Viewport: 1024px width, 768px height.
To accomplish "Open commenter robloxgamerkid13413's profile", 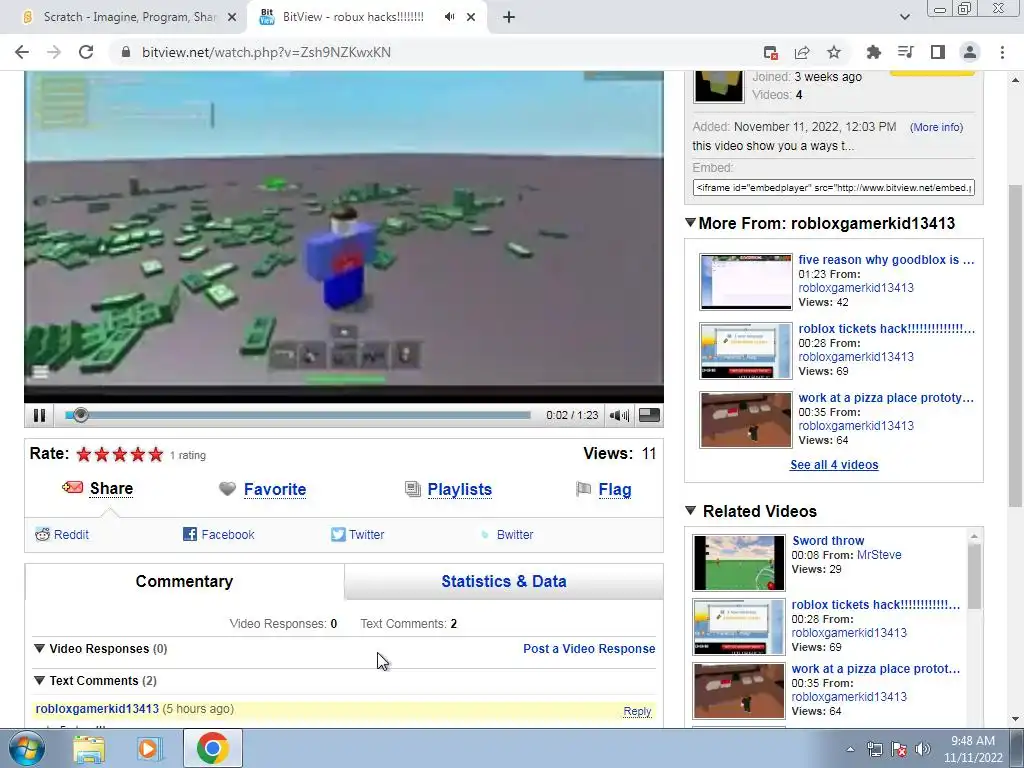I will click(97, 709).
